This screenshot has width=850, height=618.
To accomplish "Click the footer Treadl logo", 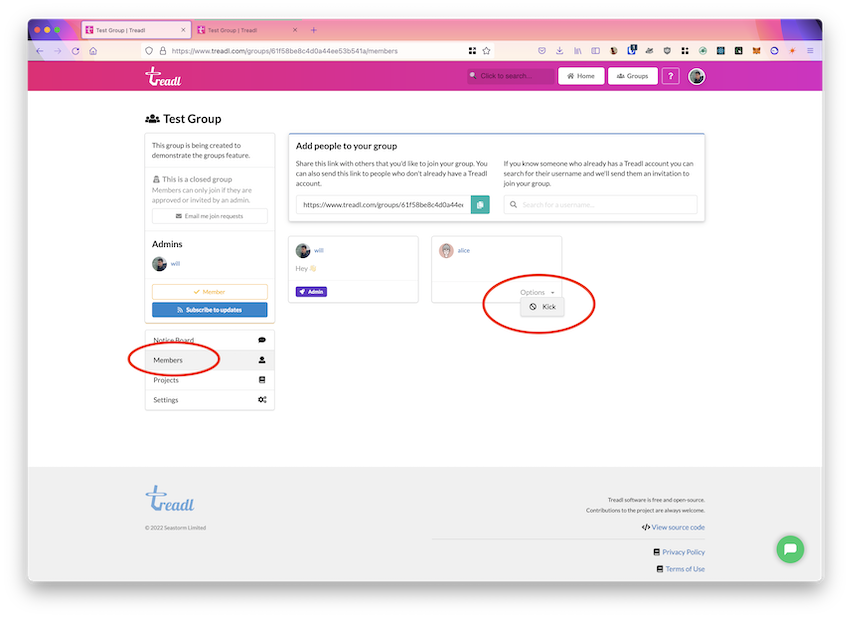I will (170, 499).
